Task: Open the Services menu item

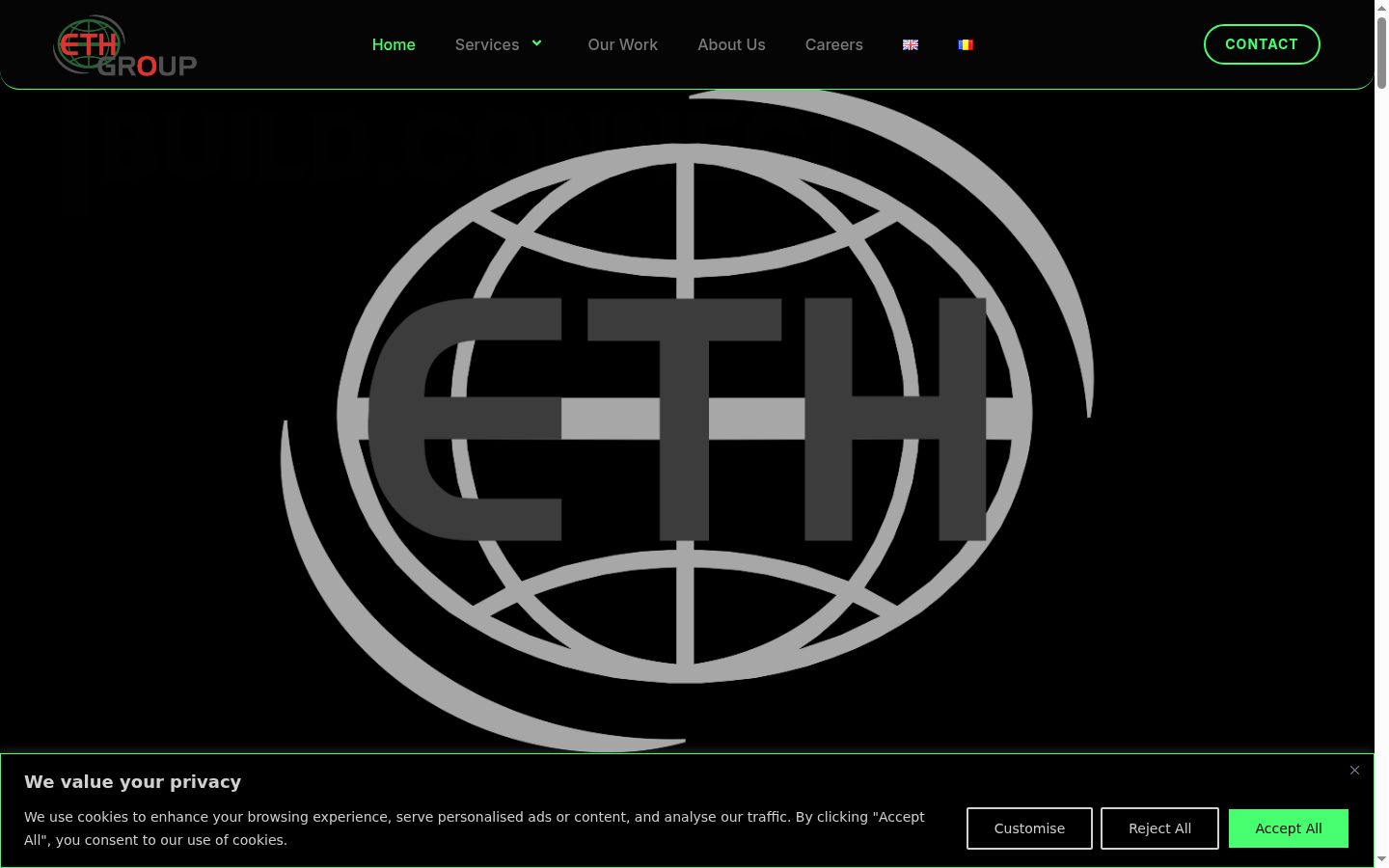Action: (487, 44)
